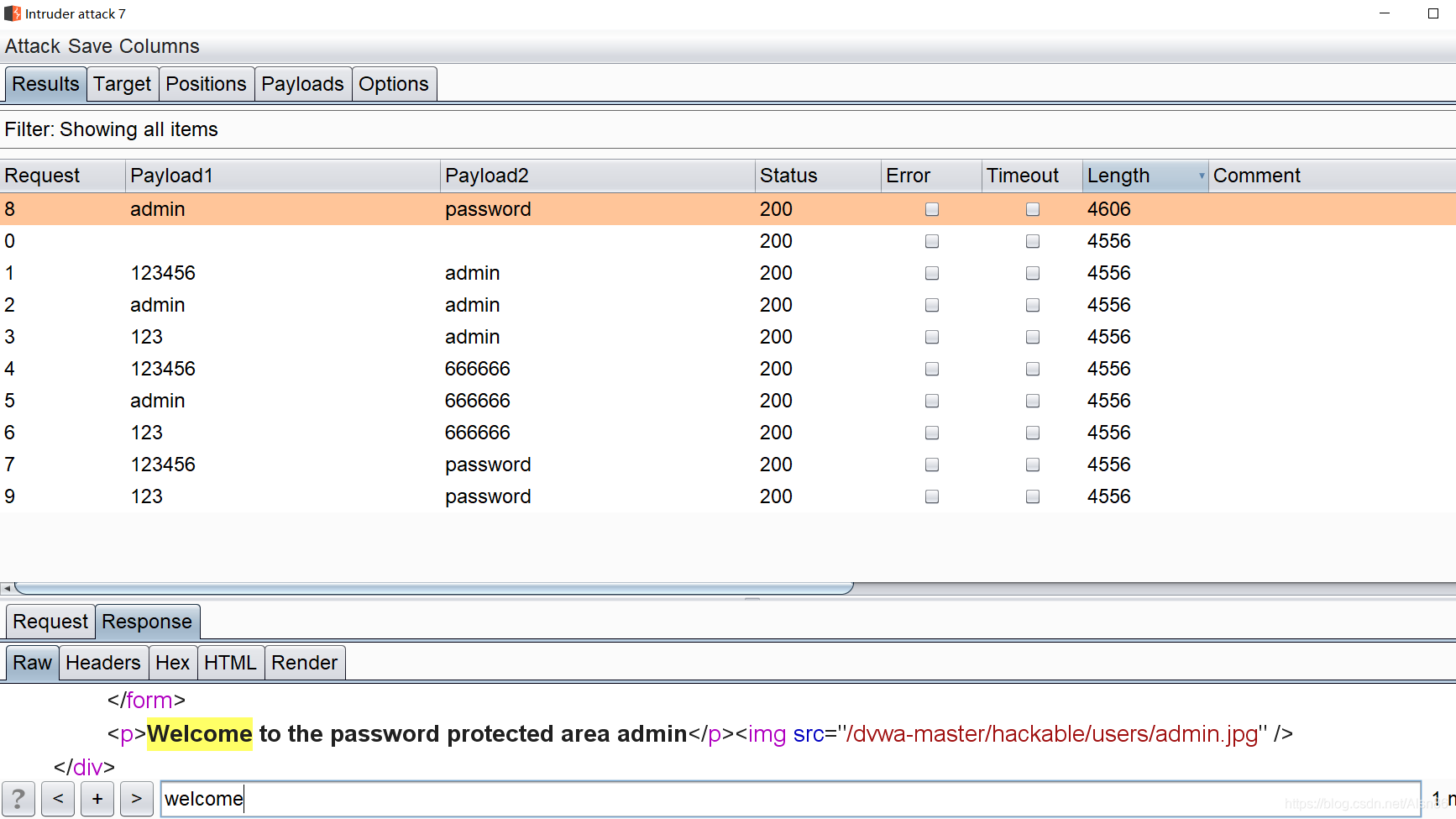Click the Burp Suite icon in title bar
The width and height of the screenshot is (1456, 819).
[x=12, y=13]
